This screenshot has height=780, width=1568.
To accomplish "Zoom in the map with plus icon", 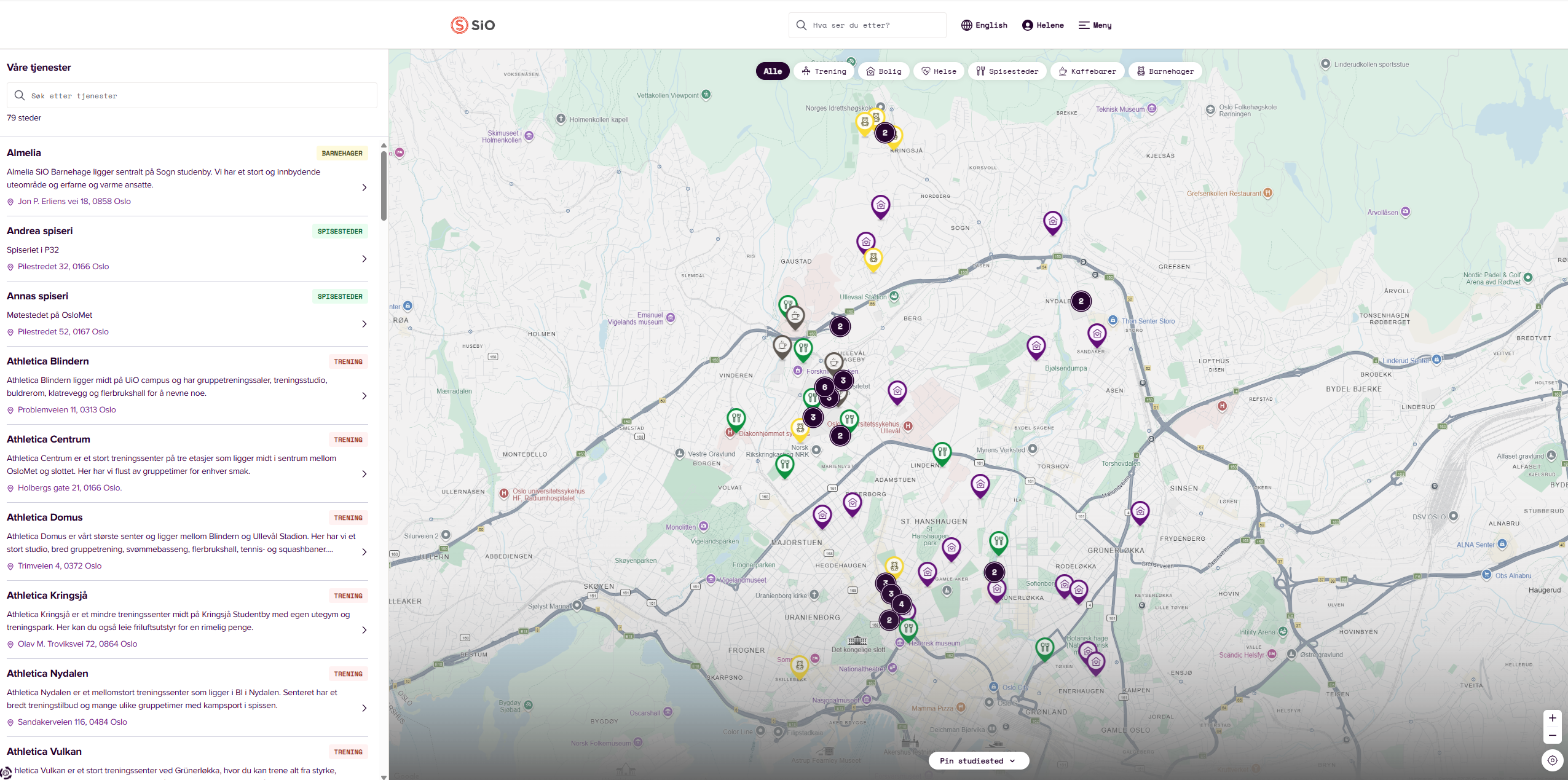I will [1552, 718].
